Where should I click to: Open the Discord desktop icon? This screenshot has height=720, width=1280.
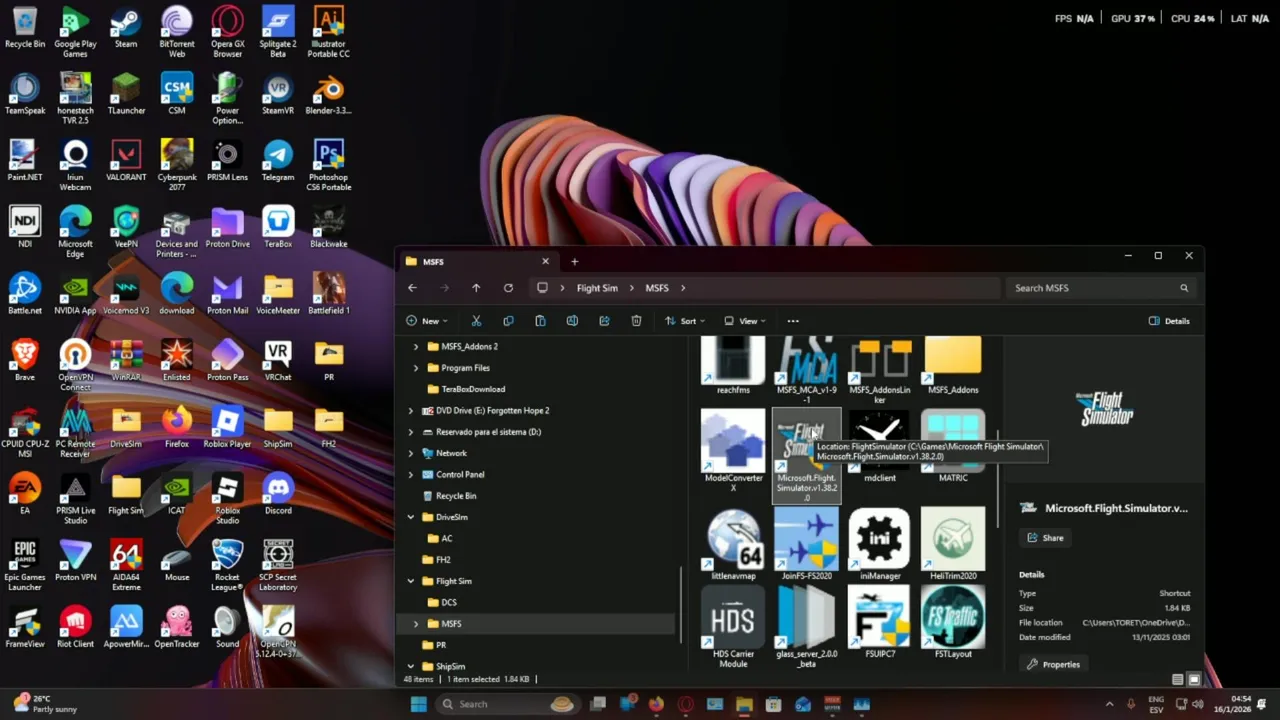coord(278,494)
